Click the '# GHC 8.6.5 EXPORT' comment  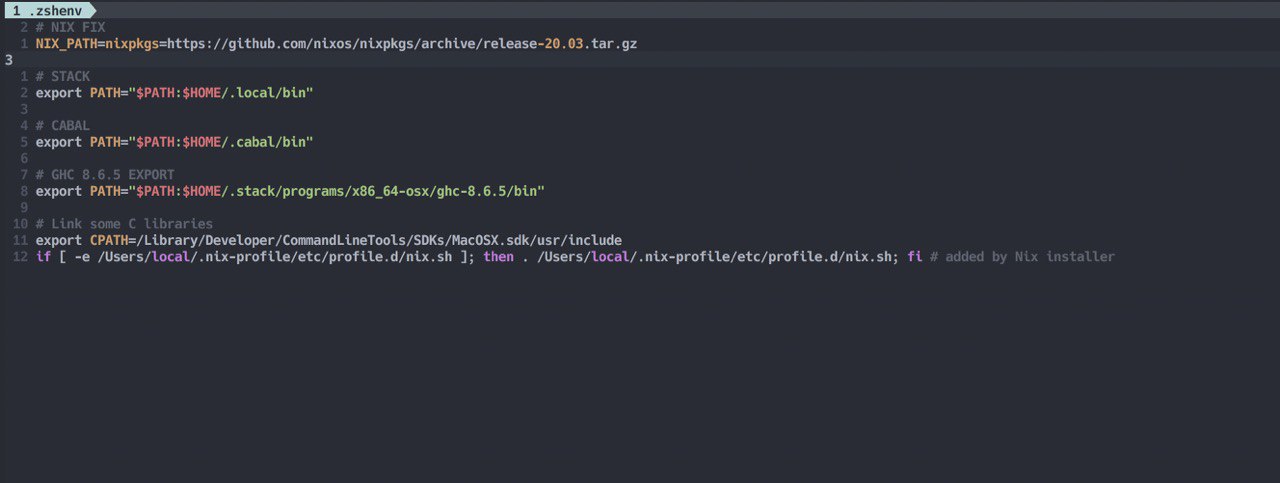(105, 175)
